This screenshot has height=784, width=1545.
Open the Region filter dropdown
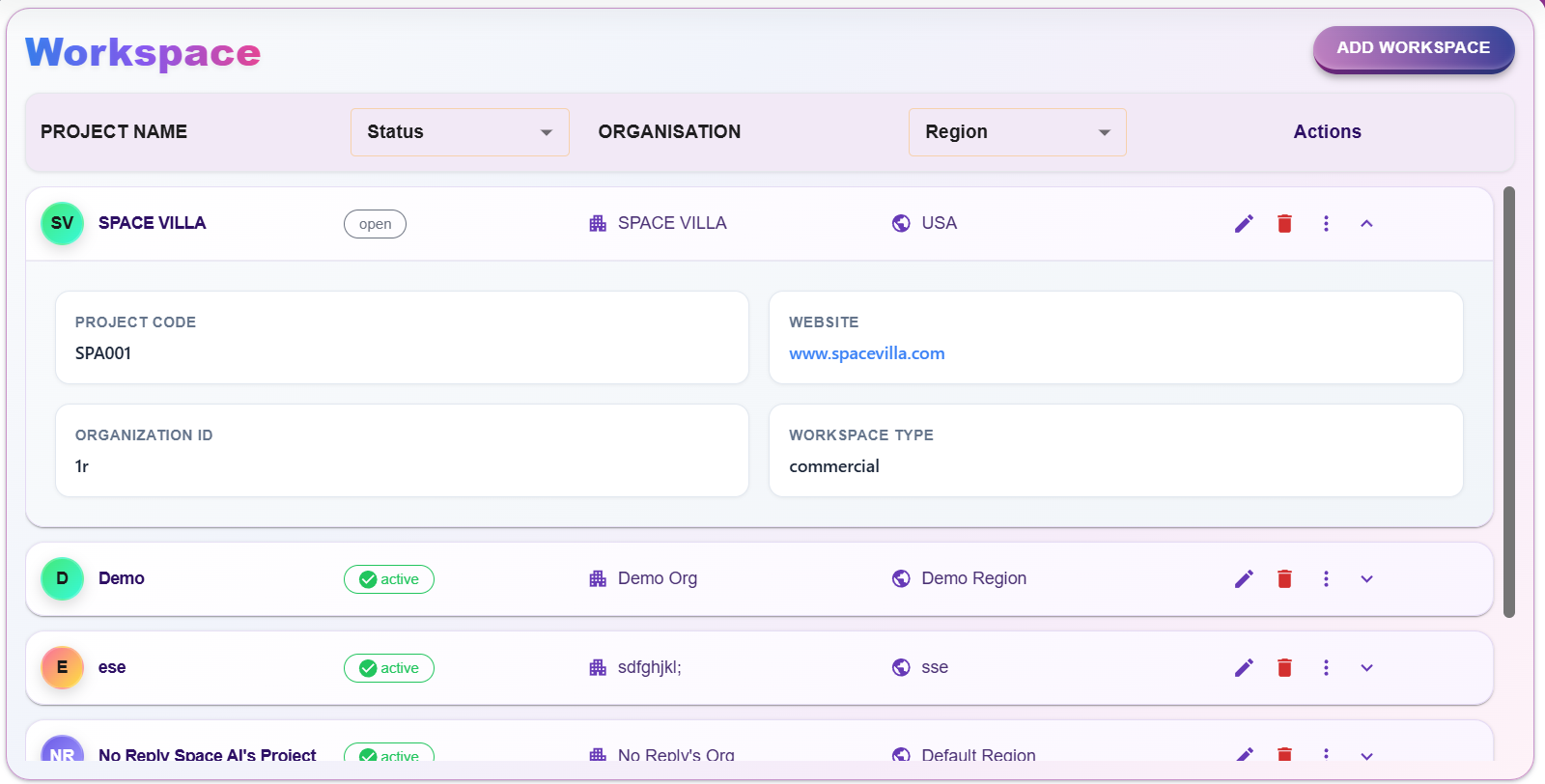tap(1017, 132)
